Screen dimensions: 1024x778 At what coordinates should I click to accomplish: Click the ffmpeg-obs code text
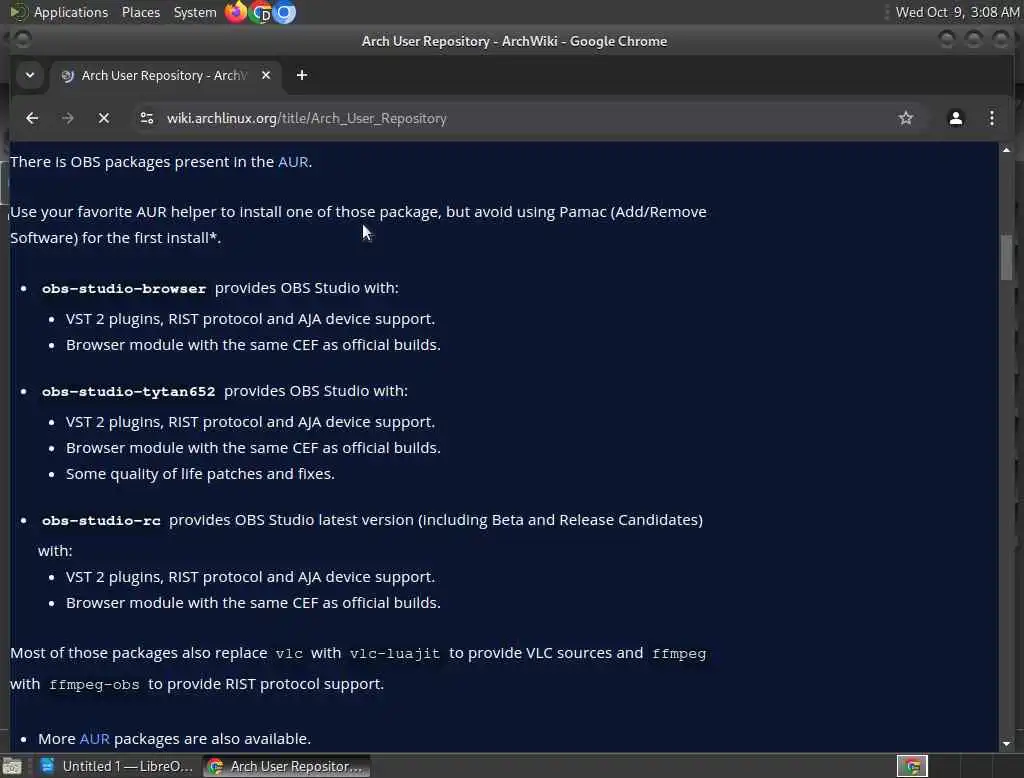[x=94, y=685]
